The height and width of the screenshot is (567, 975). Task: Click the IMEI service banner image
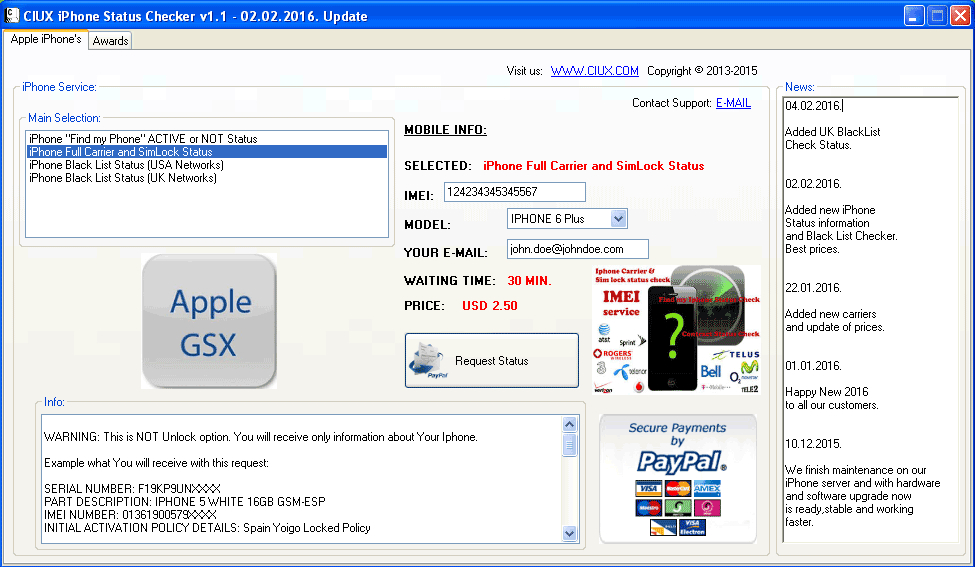point(677,330)
